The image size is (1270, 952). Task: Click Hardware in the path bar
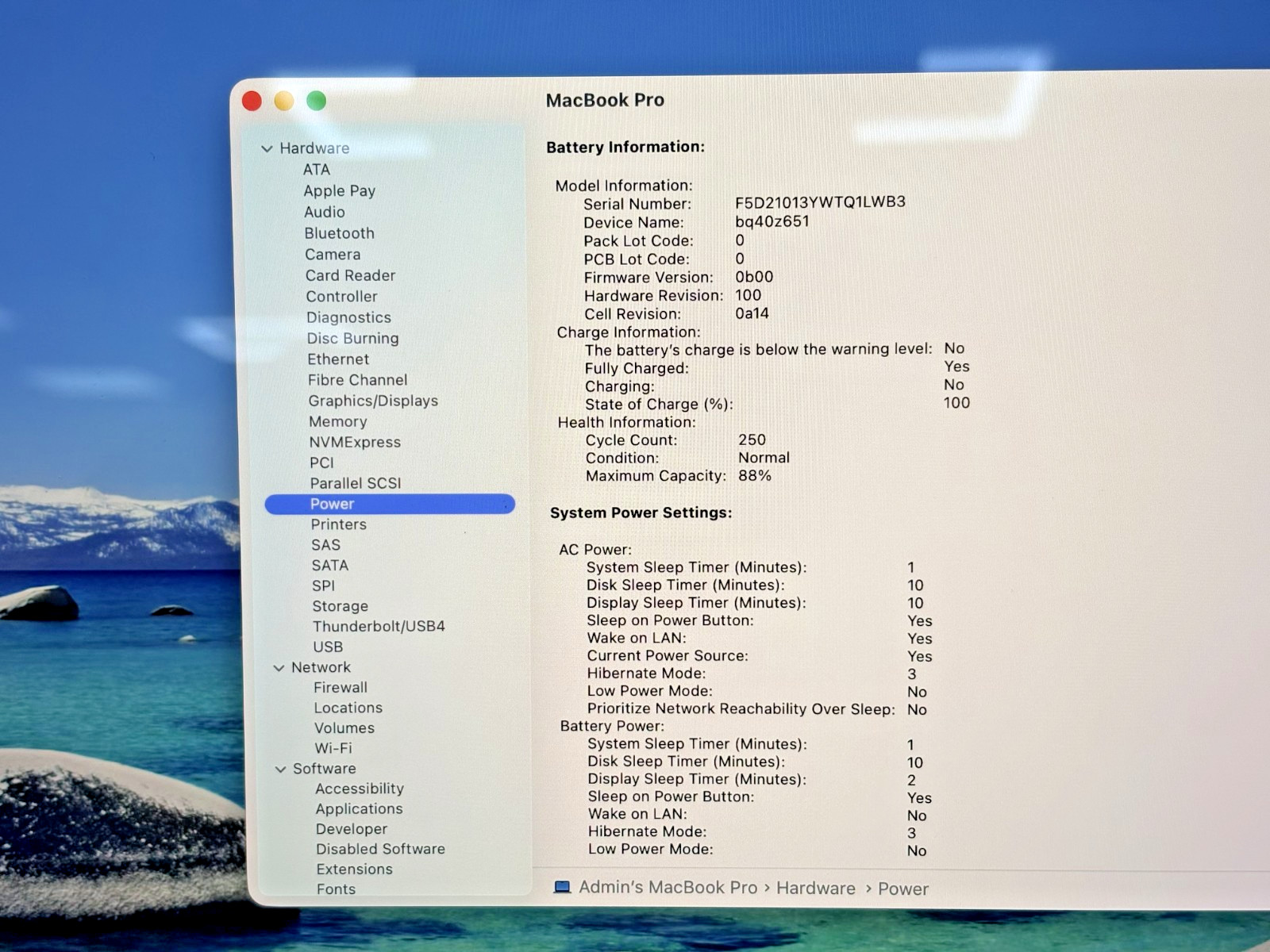point(816,888)
